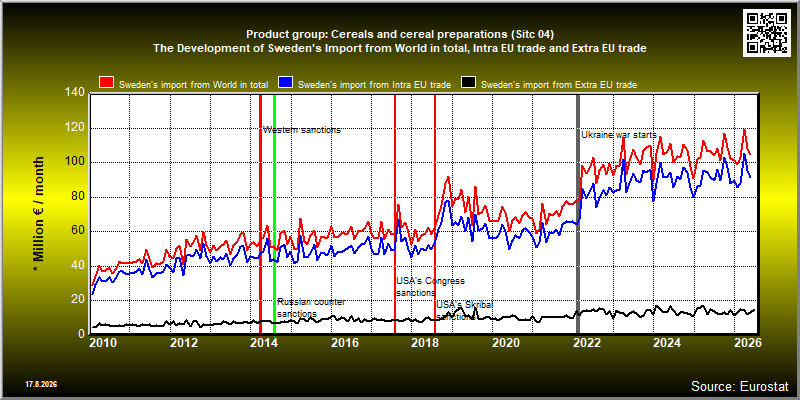This screenshot has width=800, height=400.
Task: Click the "USA's Congress sanctions" annotation
Action: click(x=431, y=287)
